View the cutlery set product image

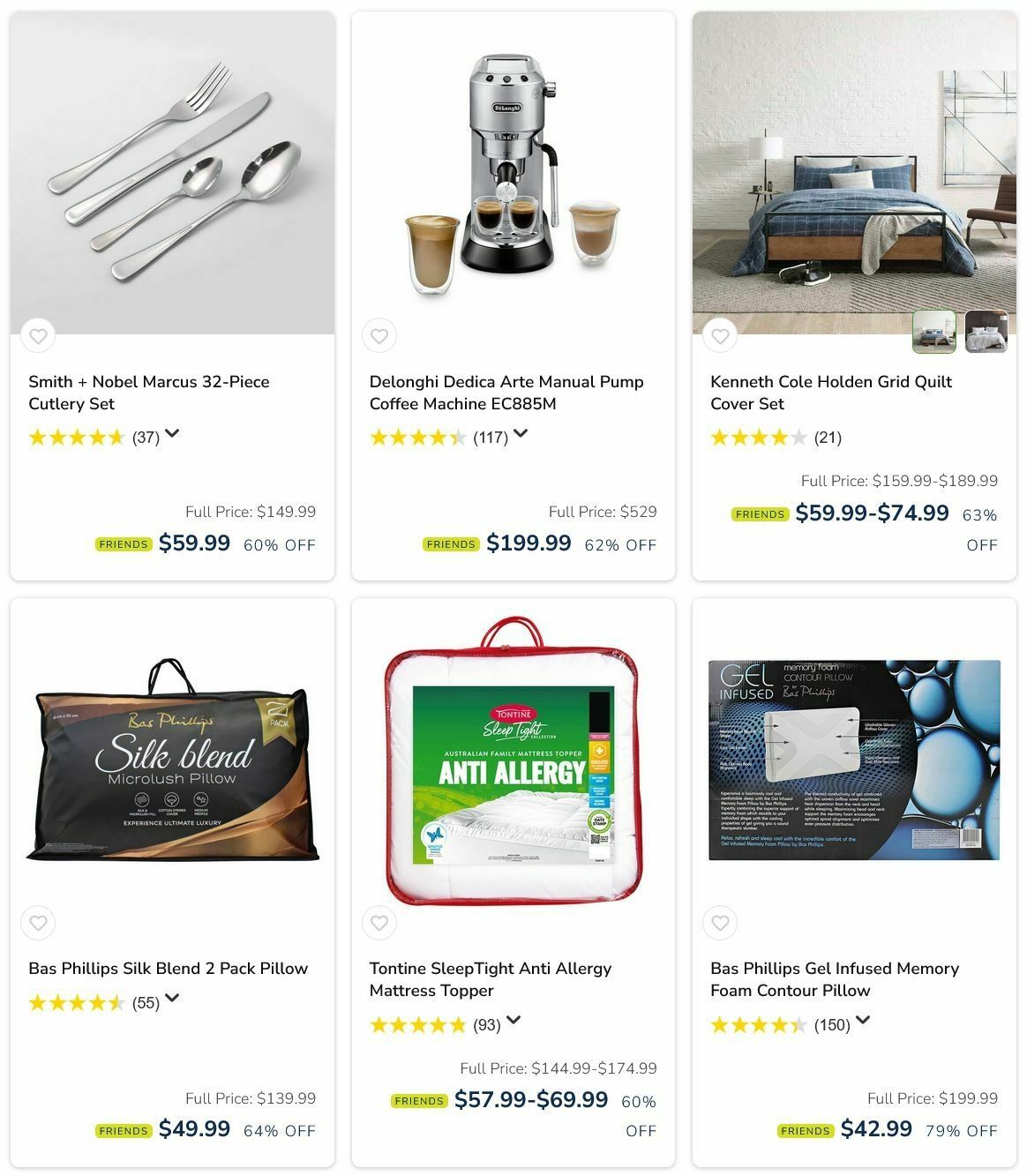(x=173, y=173)
